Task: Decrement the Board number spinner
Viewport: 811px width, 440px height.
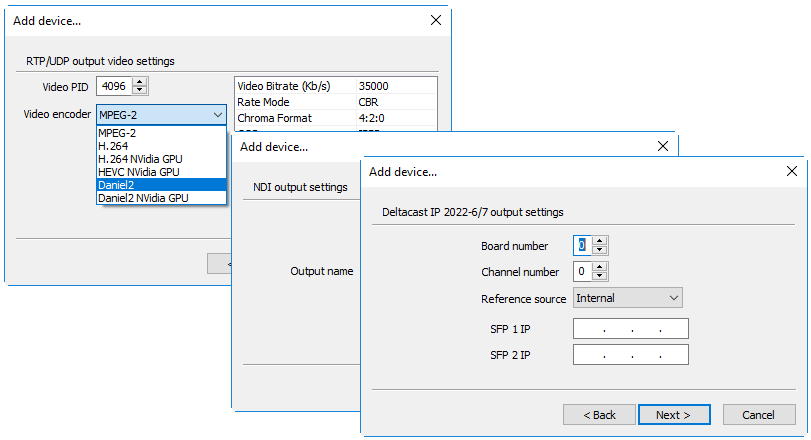Action: click(599, 250)
